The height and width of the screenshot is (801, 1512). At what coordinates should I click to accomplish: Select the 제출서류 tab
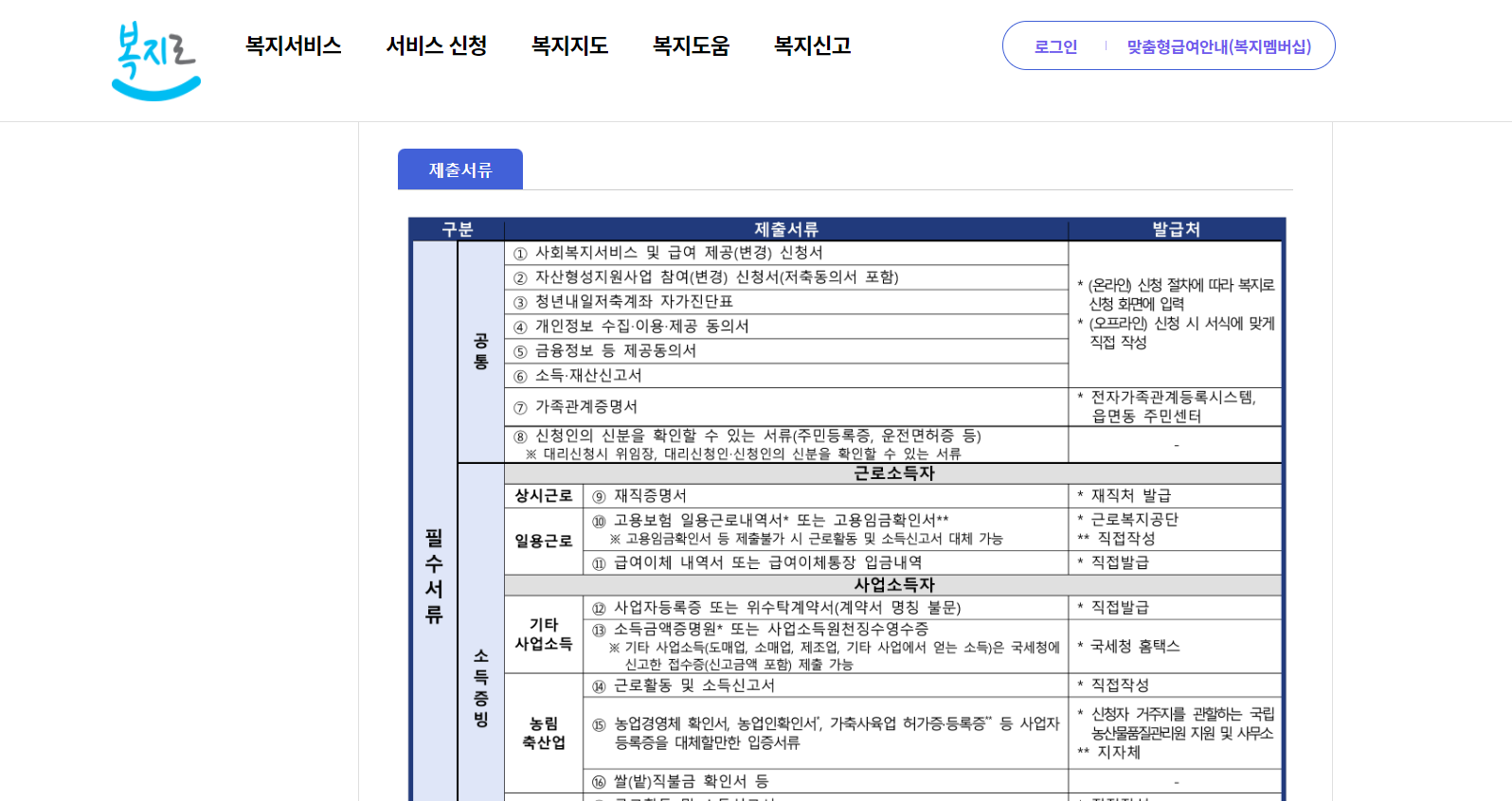(x=460, y=169)
